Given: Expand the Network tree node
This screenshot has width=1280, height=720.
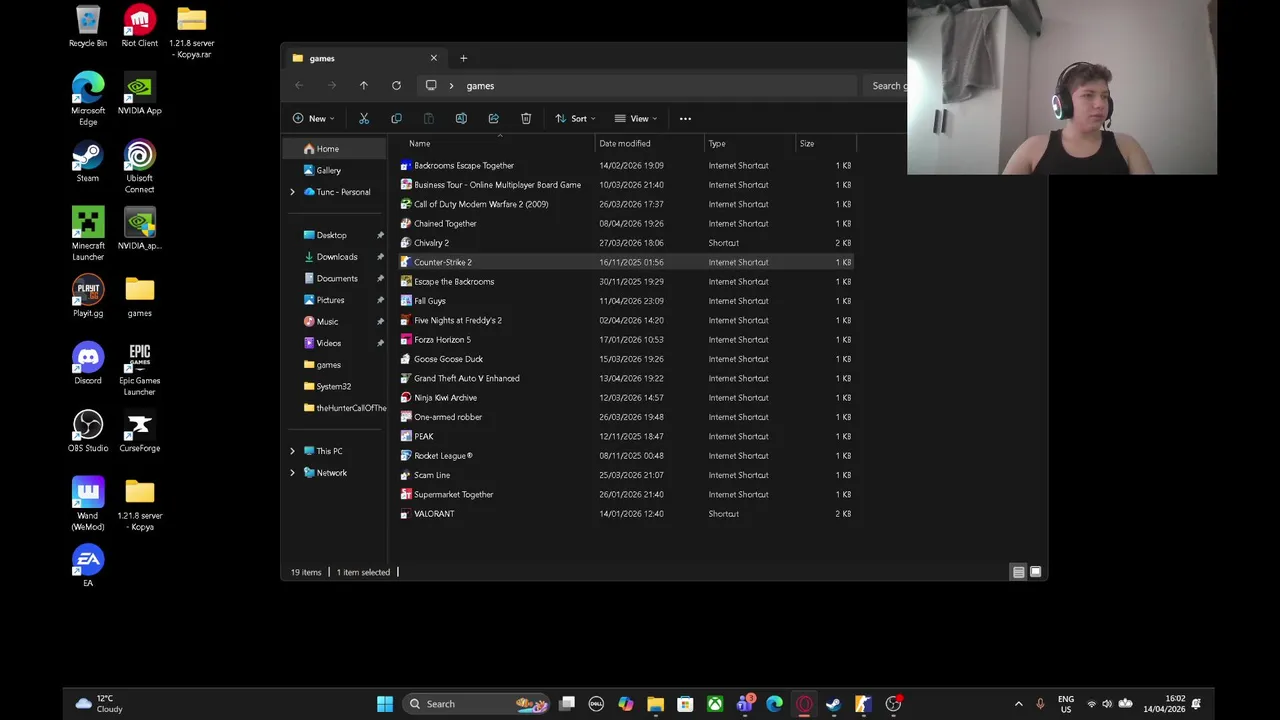Looking at the screenshot, I should point(293,473).
